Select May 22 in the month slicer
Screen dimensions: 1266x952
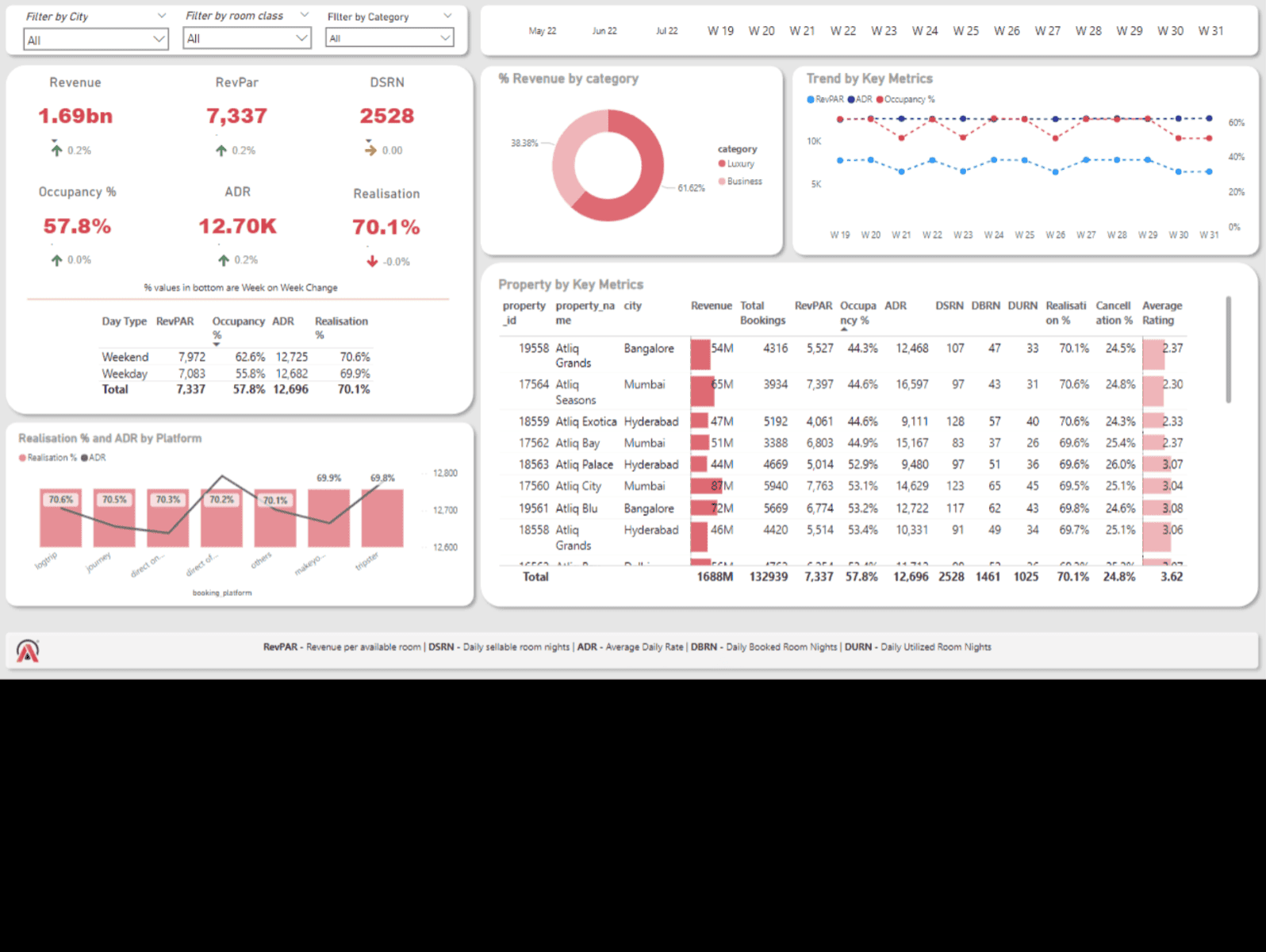click(543, 31)
